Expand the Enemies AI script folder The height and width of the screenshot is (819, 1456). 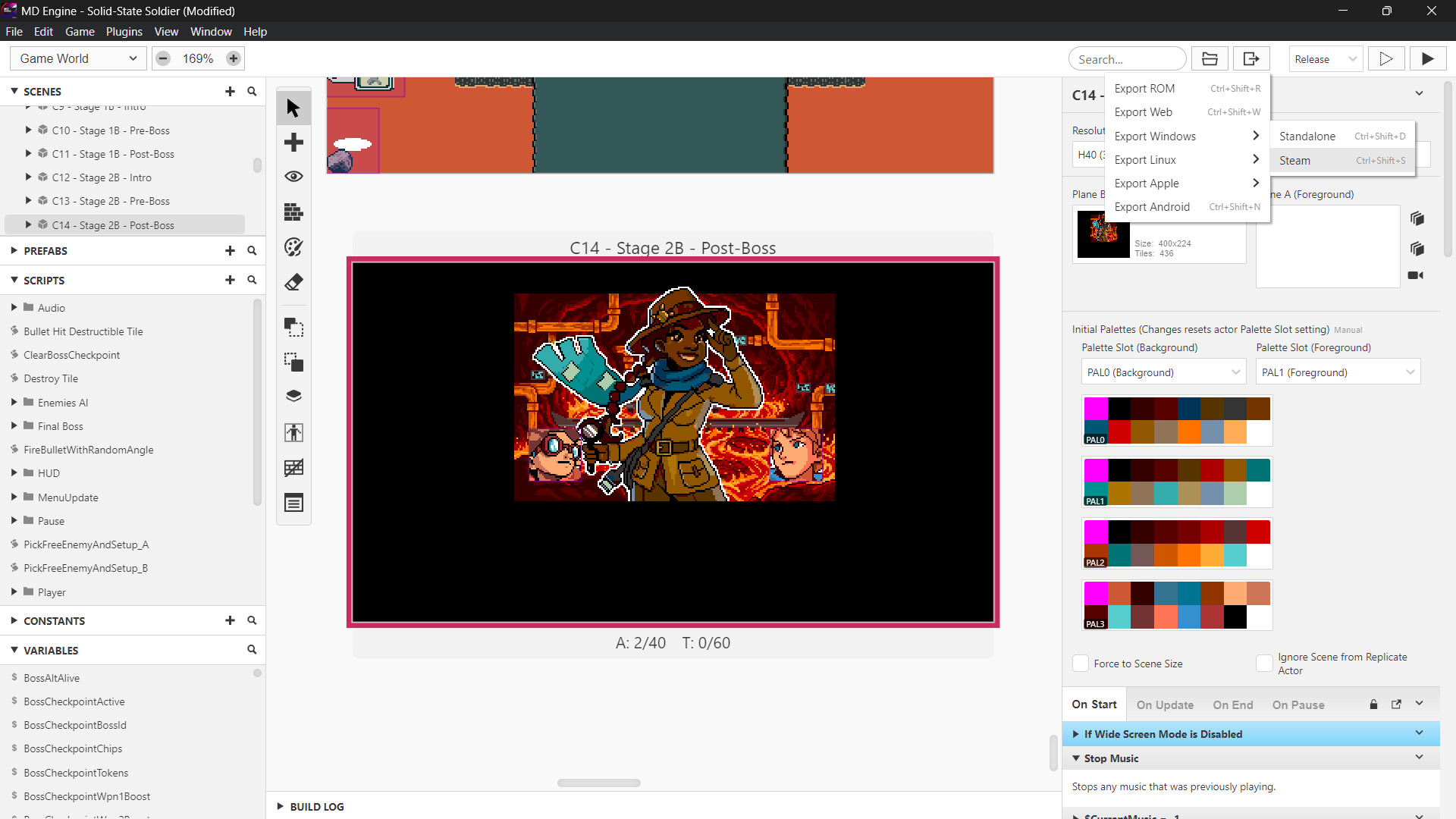click(x=14, y=403)
